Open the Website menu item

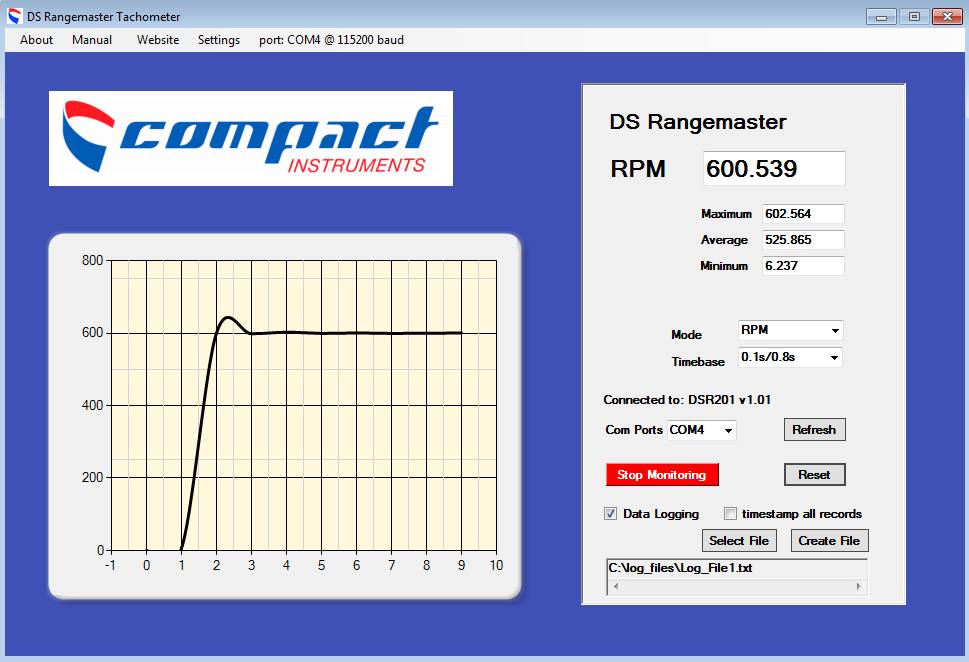point(158,40)
